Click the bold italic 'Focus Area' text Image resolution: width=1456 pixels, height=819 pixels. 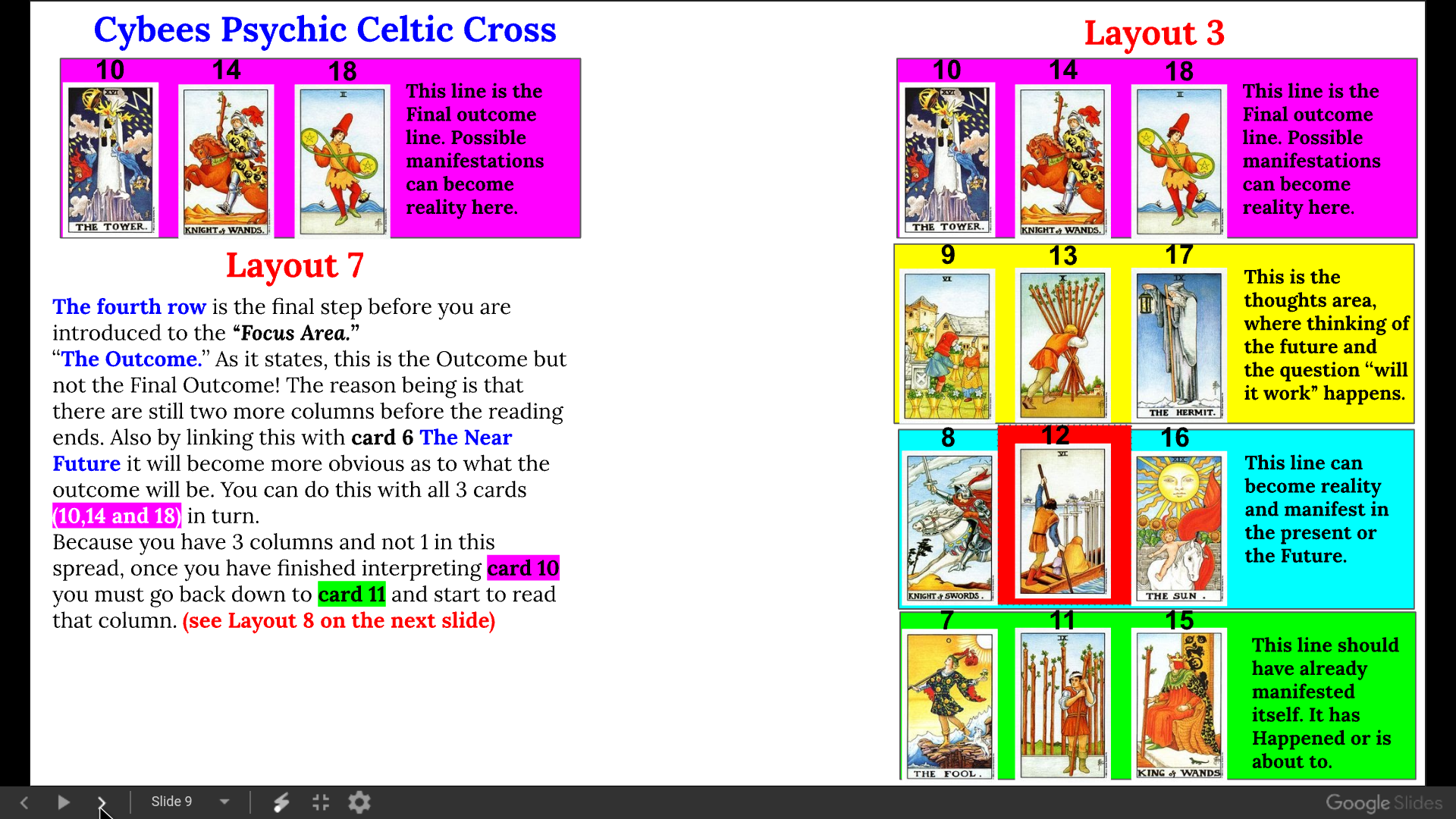tap(296, 333)
